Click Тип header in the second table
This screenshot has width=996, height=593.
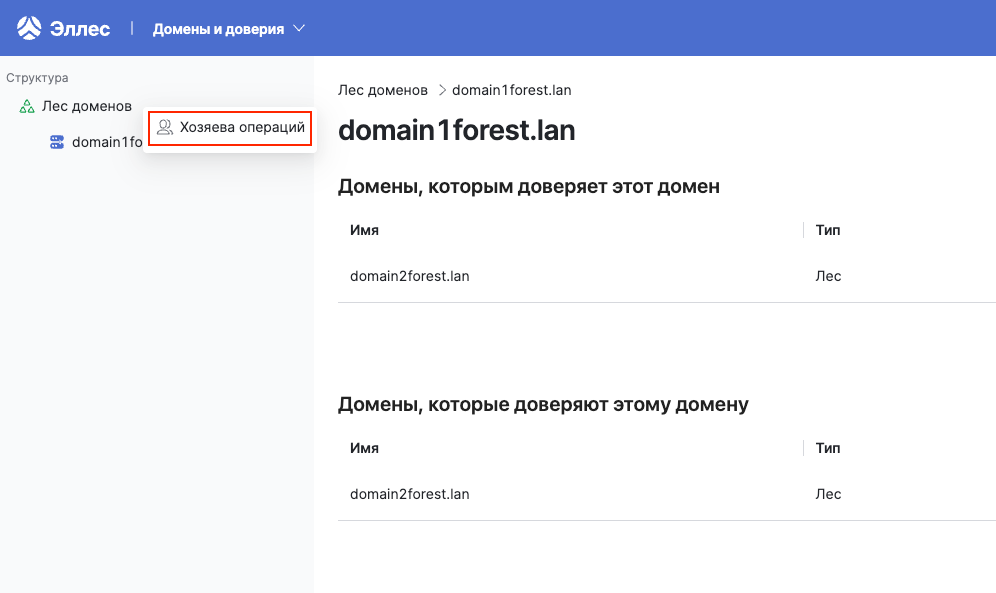(x=827, y=448)
